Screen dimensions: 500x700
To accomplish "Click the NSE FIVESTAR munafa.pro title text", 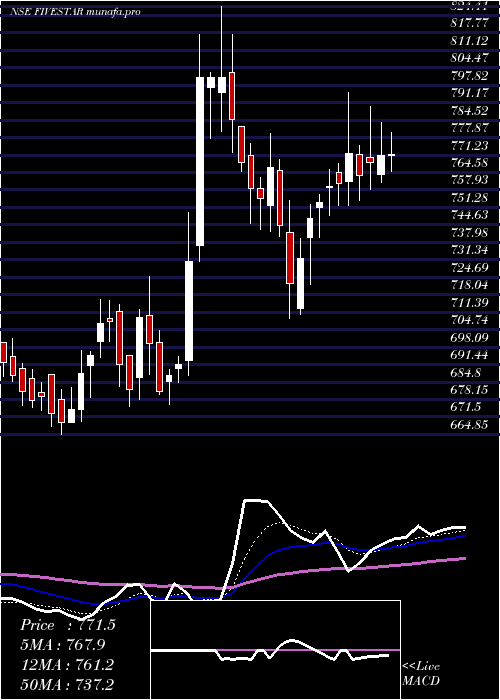I will [75, 12].
